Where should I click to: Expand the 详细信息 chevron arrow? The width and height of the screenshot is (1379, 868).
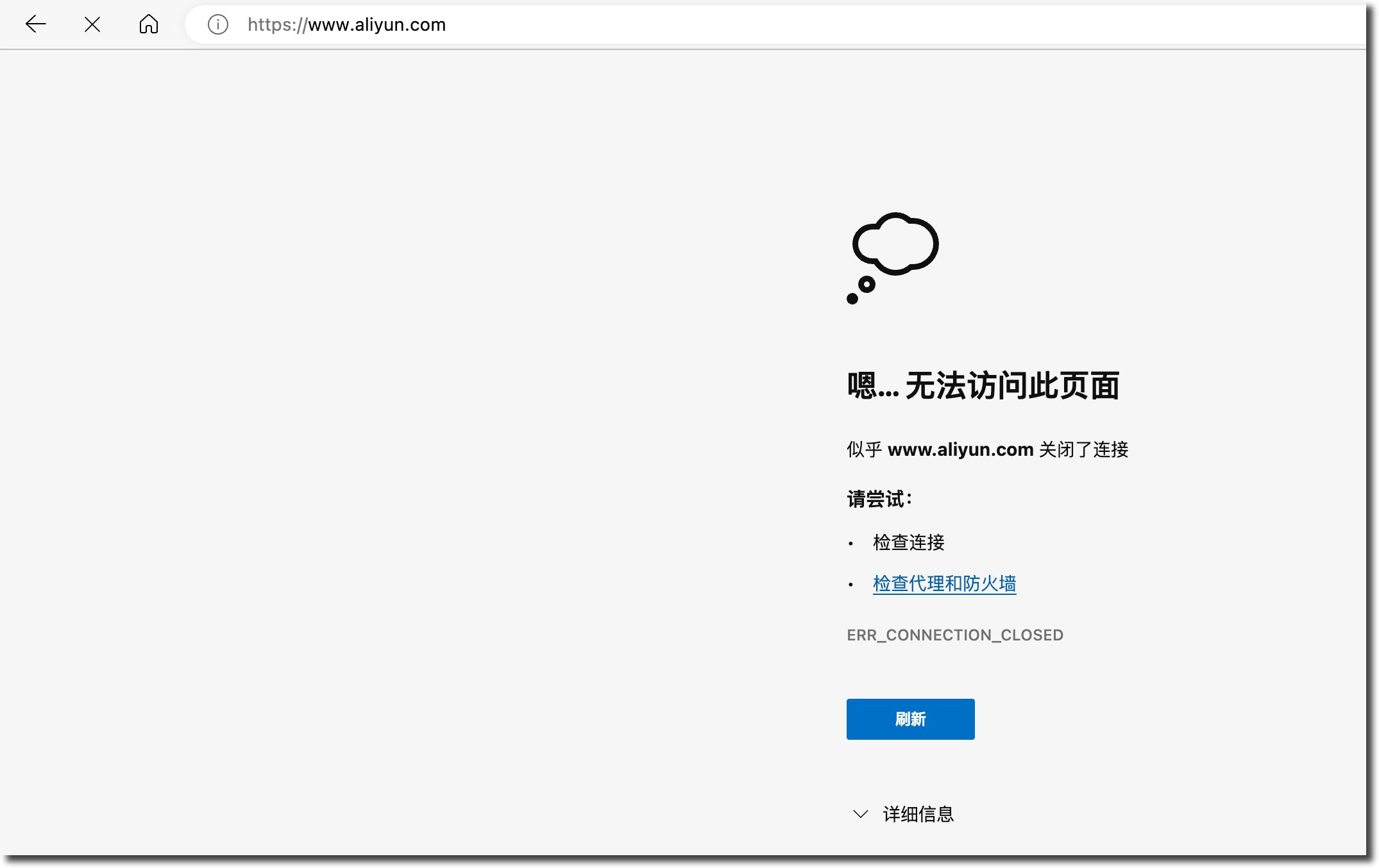pyautogui.click(x=860, y=814)
